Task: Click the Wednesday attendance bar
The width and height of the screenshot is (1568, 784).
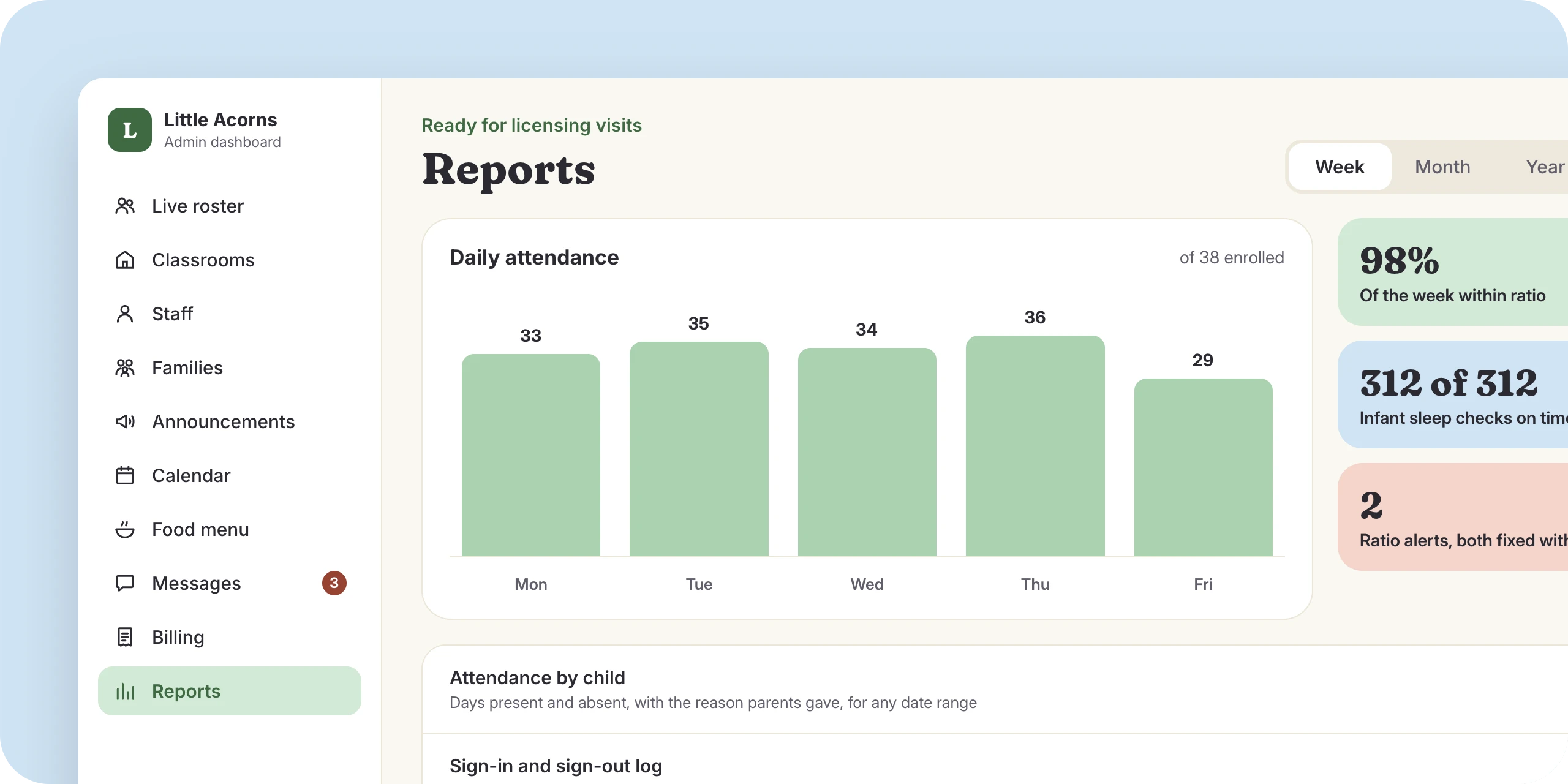Action: [x=867, y=452]
